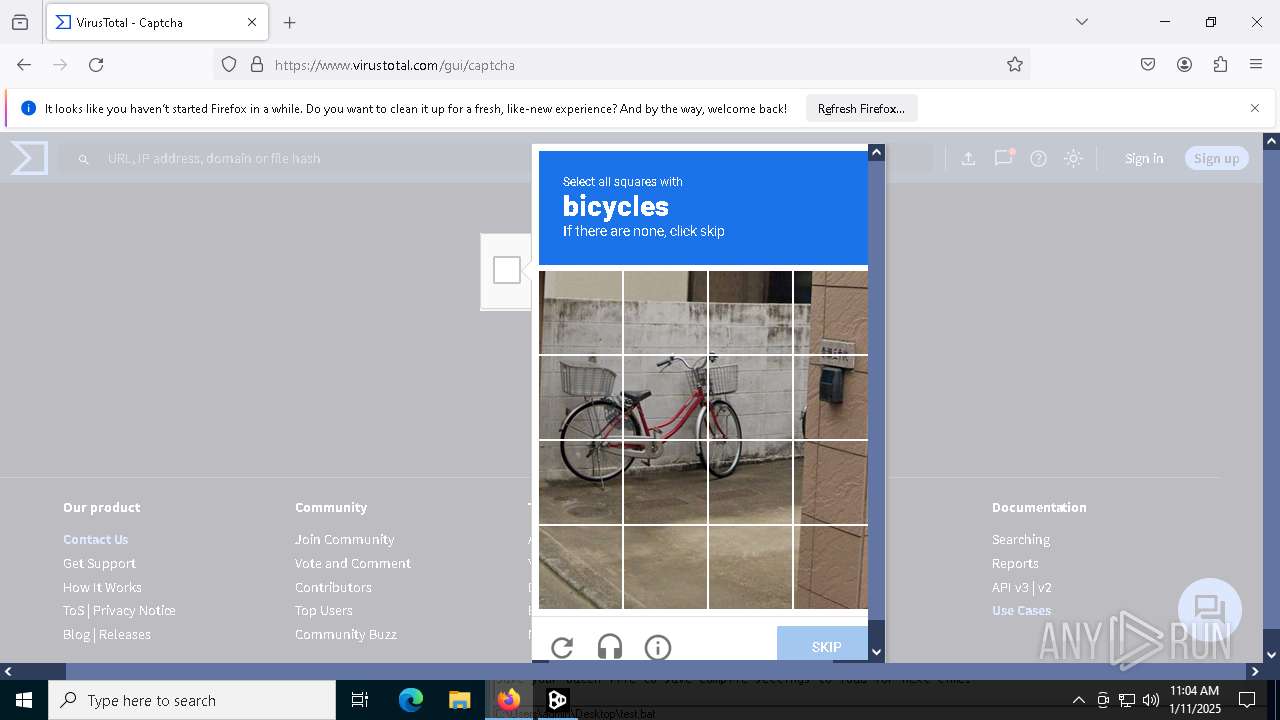Toggle light/dark theme sun icon
The height and width of the screenshot is (720, 1280).
(x=1073, y=158)
